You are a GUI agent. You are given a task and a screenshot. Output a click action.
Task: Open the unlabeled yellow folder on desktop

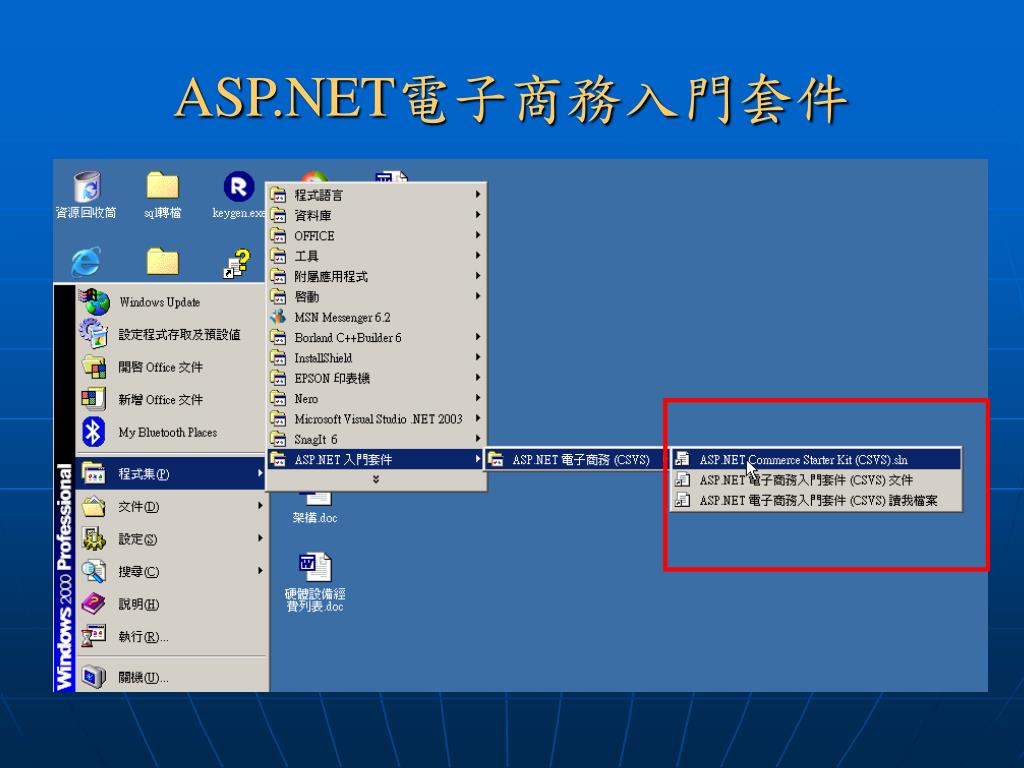pyautogui.click(x=163, y=262)
